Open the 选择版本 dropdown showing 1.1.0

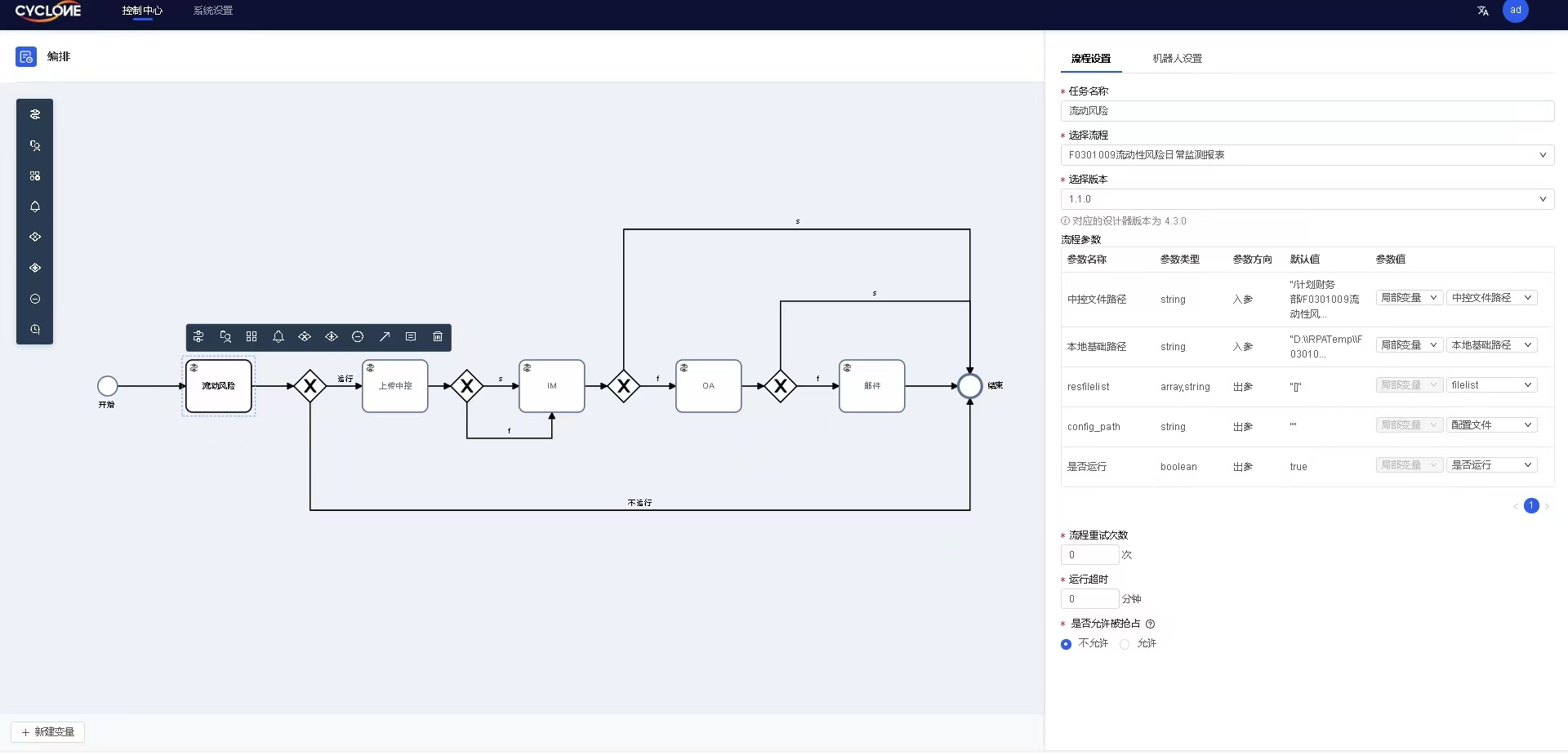click(x=1307, y=199)
